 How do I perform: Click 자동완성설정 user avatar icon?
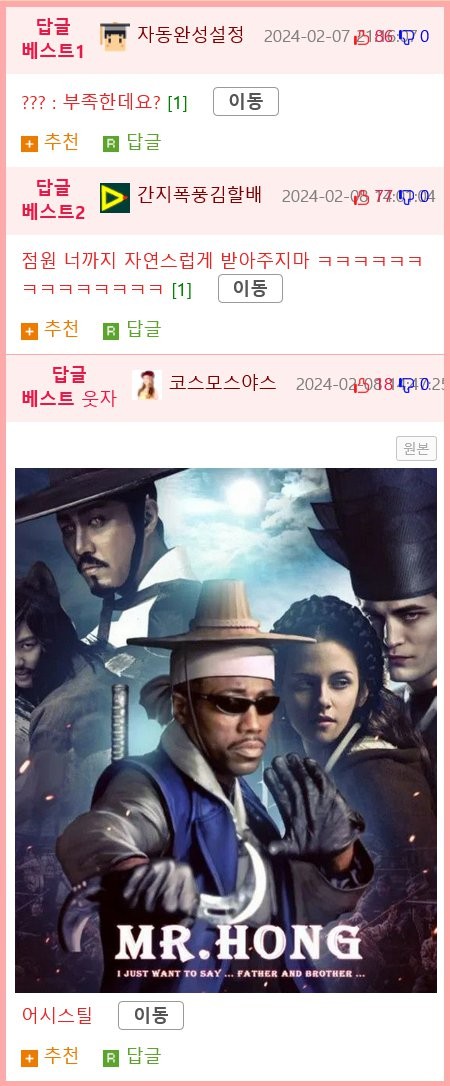click(114, 37)
